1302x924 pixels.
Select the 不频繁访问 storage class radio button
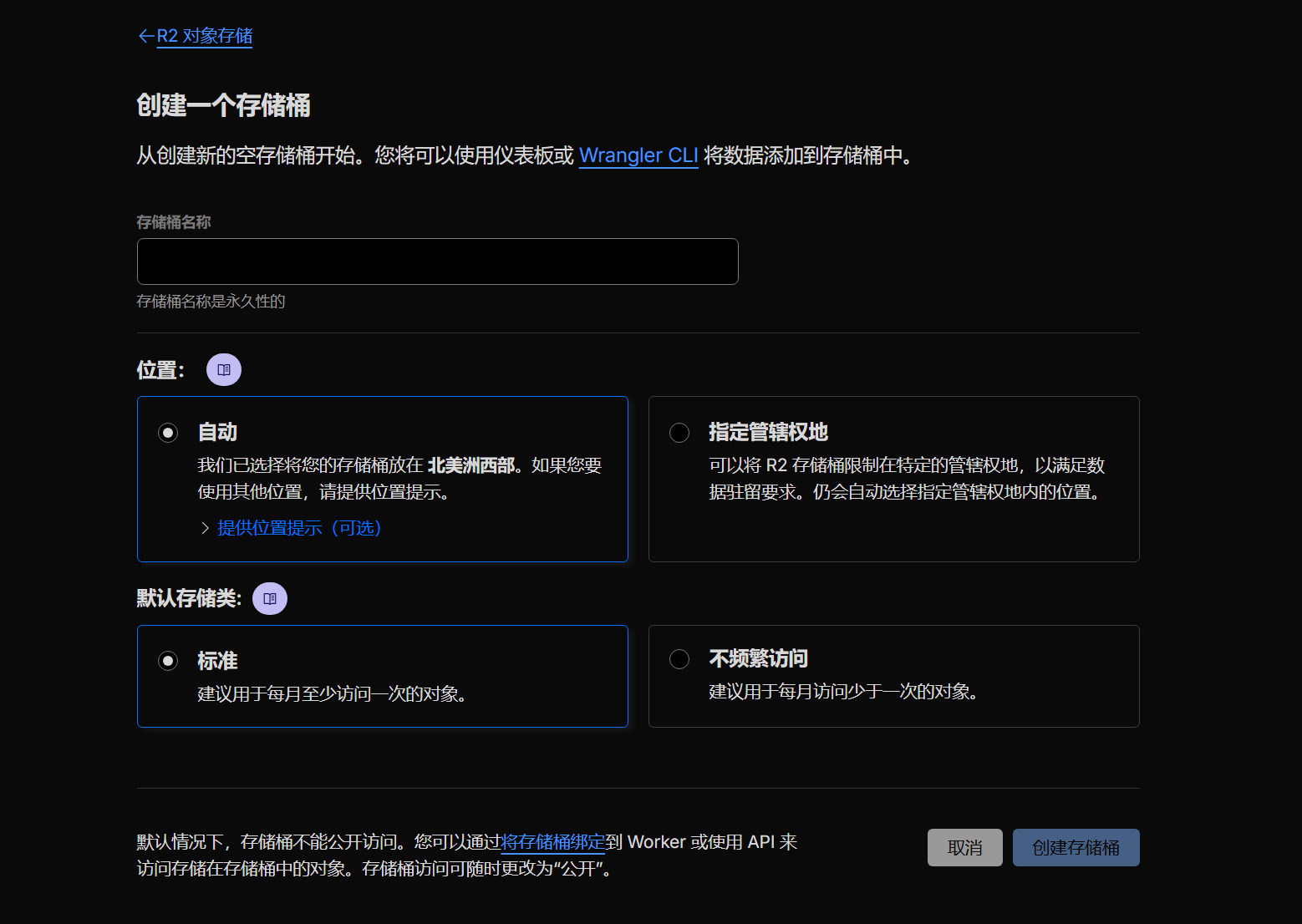pyautogui.click(x=679, y=659)
